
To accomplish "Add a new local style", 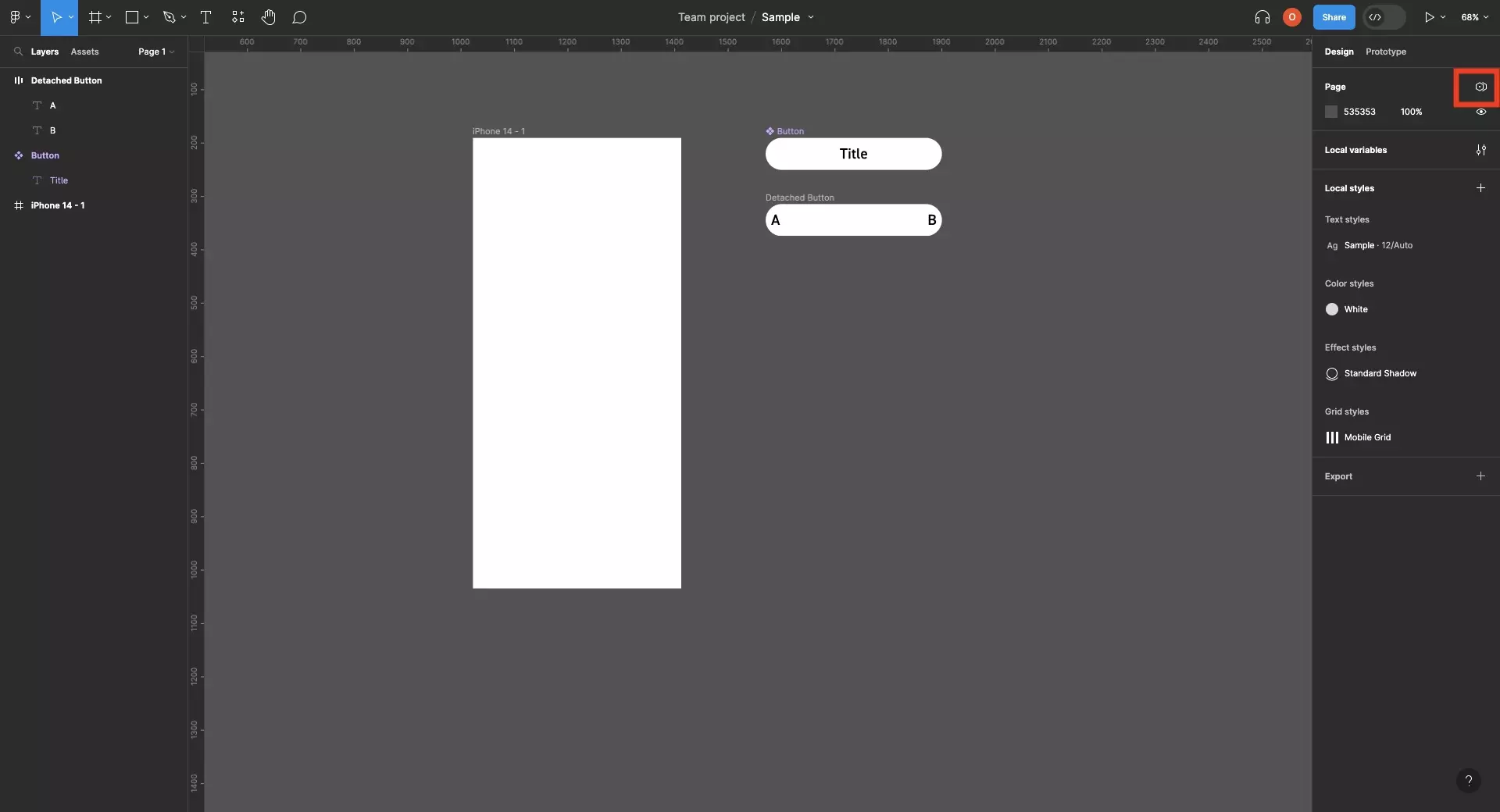I will tap(1480, 188).
